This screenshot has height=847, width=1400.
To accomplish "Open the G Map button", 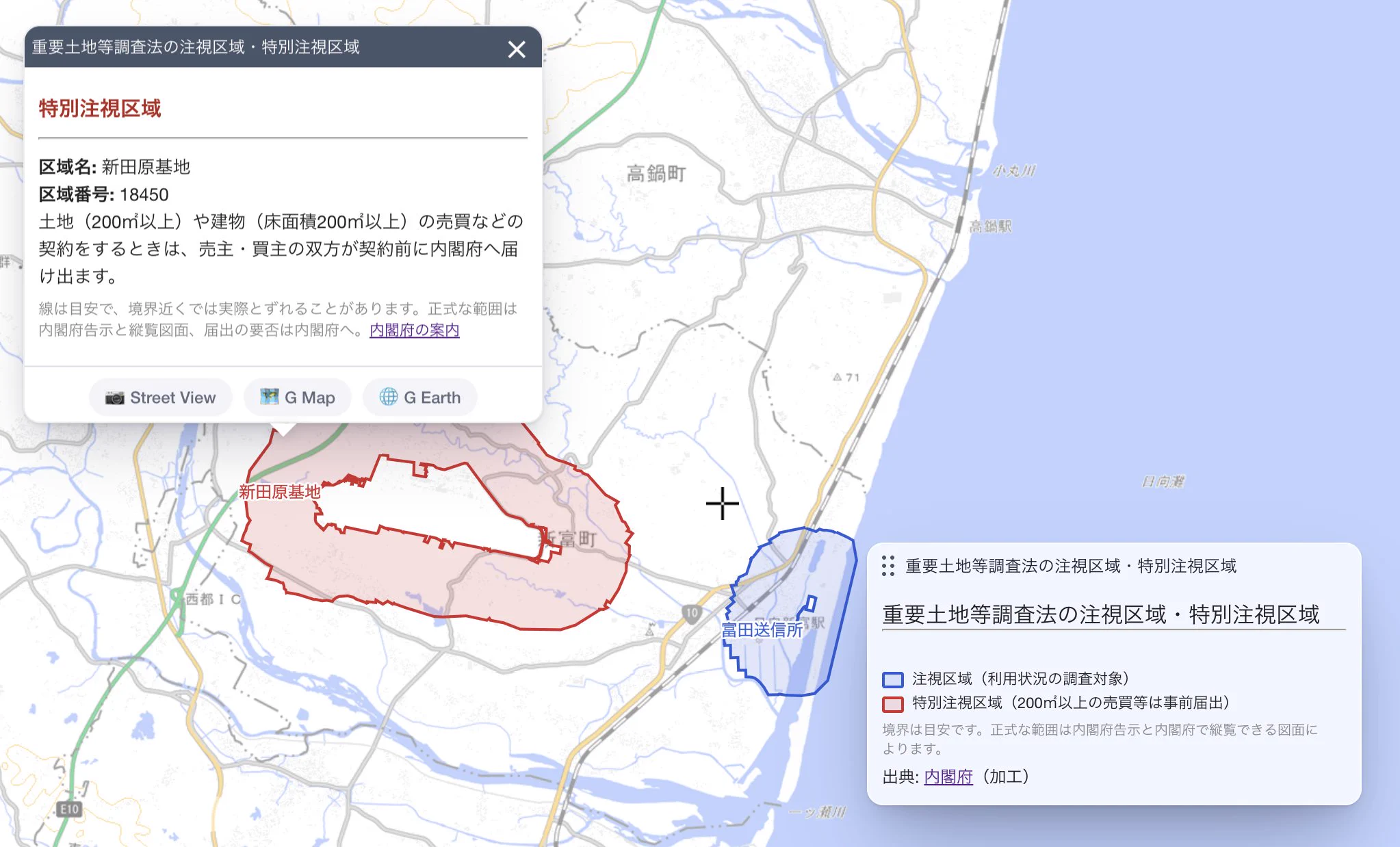I will click(298, 398).
